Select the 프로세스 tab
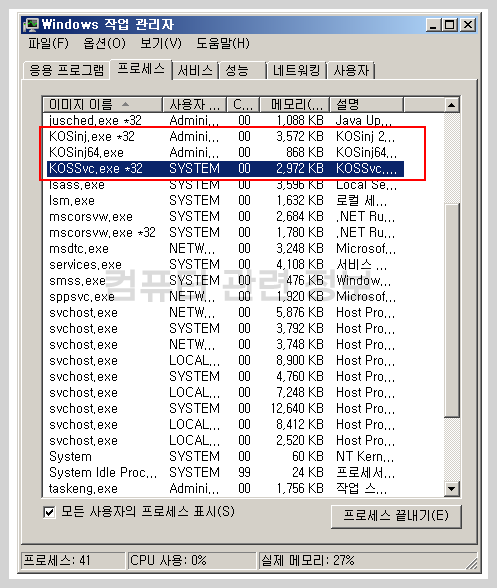This screenshot has width=497, height=588. (x=141, y=69)
